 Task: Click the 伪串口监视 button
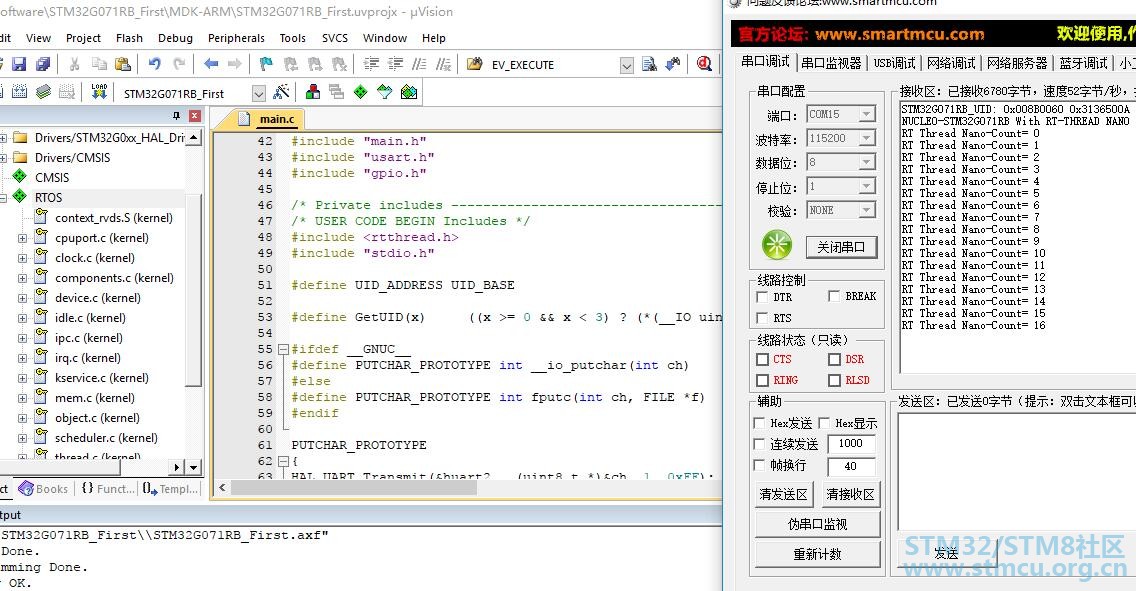817,524
